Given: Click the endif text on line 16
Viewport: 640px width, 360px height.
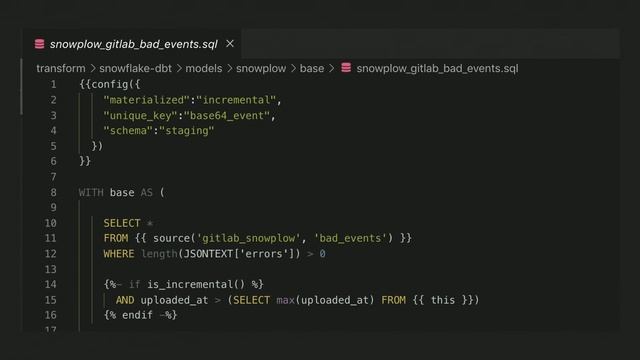Looking at the screenshot, I should click(137, 315).
